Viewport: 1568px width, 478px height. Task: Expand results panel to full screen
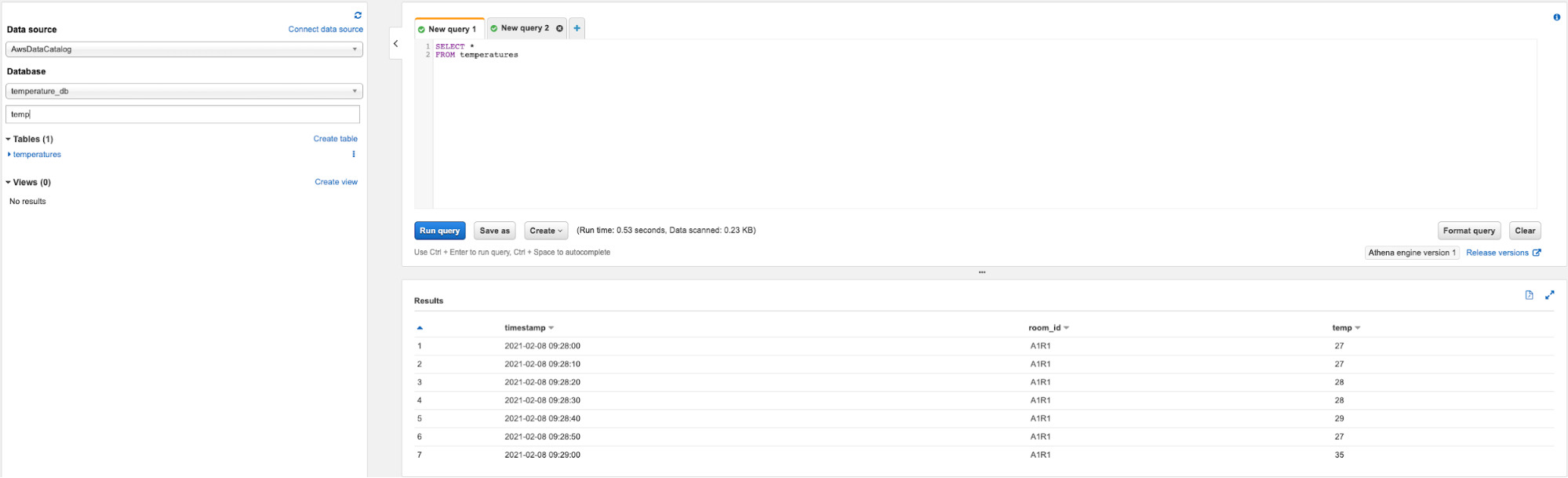coord(1549,295)
